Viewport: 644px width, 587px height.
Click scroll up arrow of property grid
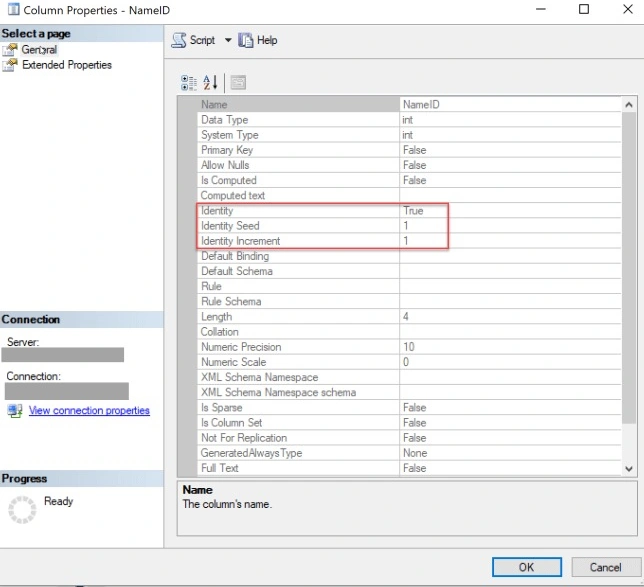[x=629, y=105]
